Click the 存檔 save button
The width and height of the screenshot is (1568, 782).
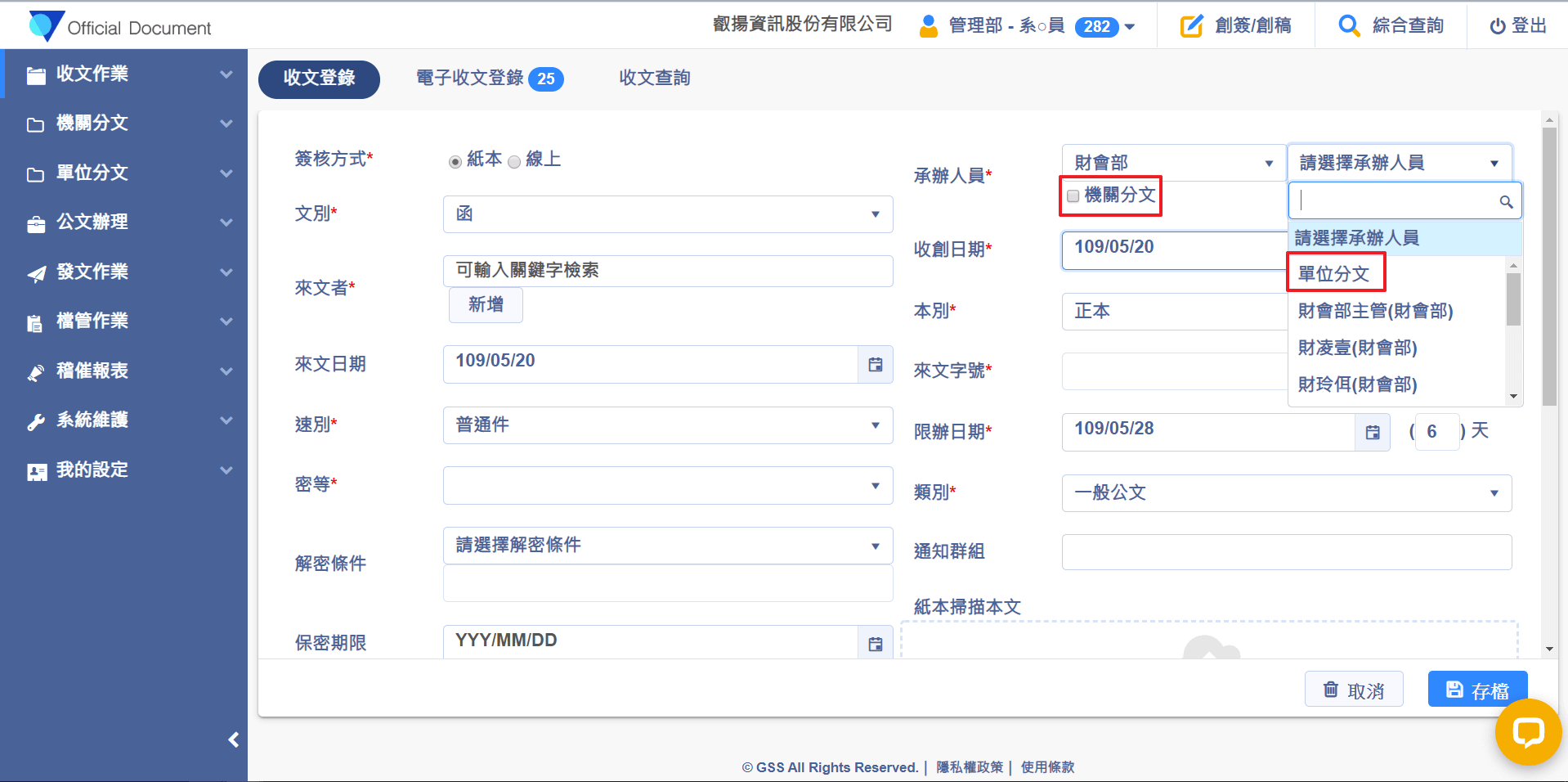click(1476, 690)
